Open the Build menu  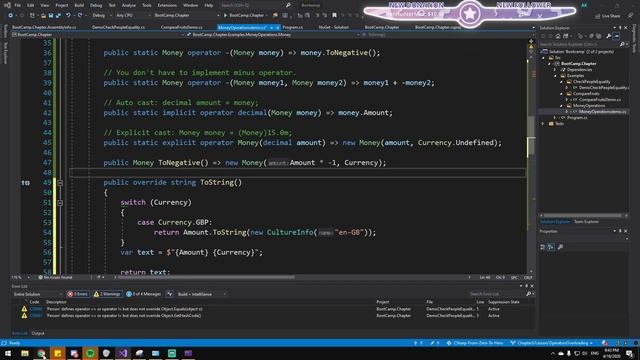coord(79,5)
